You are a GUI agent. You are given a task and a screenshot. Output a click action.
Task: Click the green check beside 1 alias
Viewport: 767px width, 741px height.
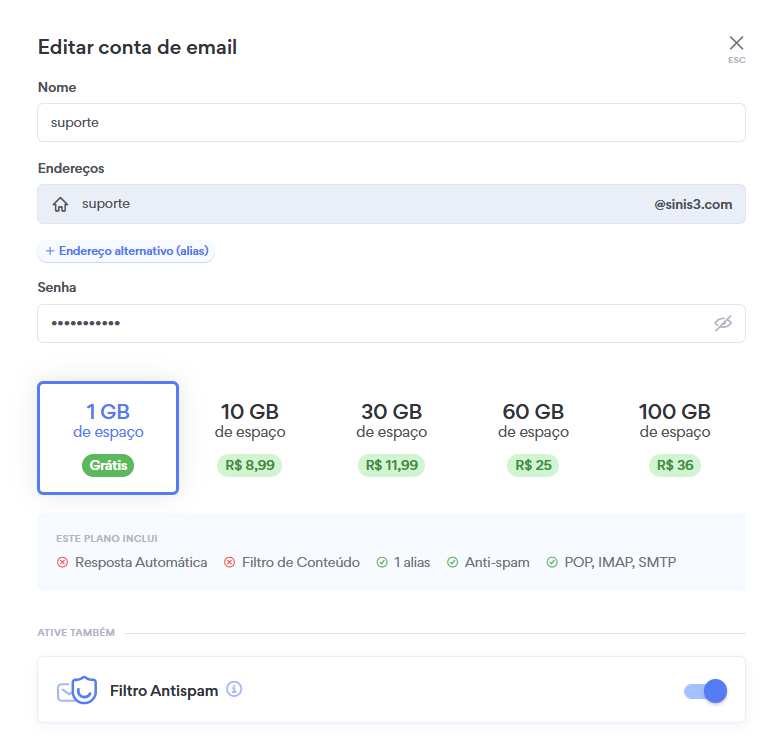coord(382,562)
